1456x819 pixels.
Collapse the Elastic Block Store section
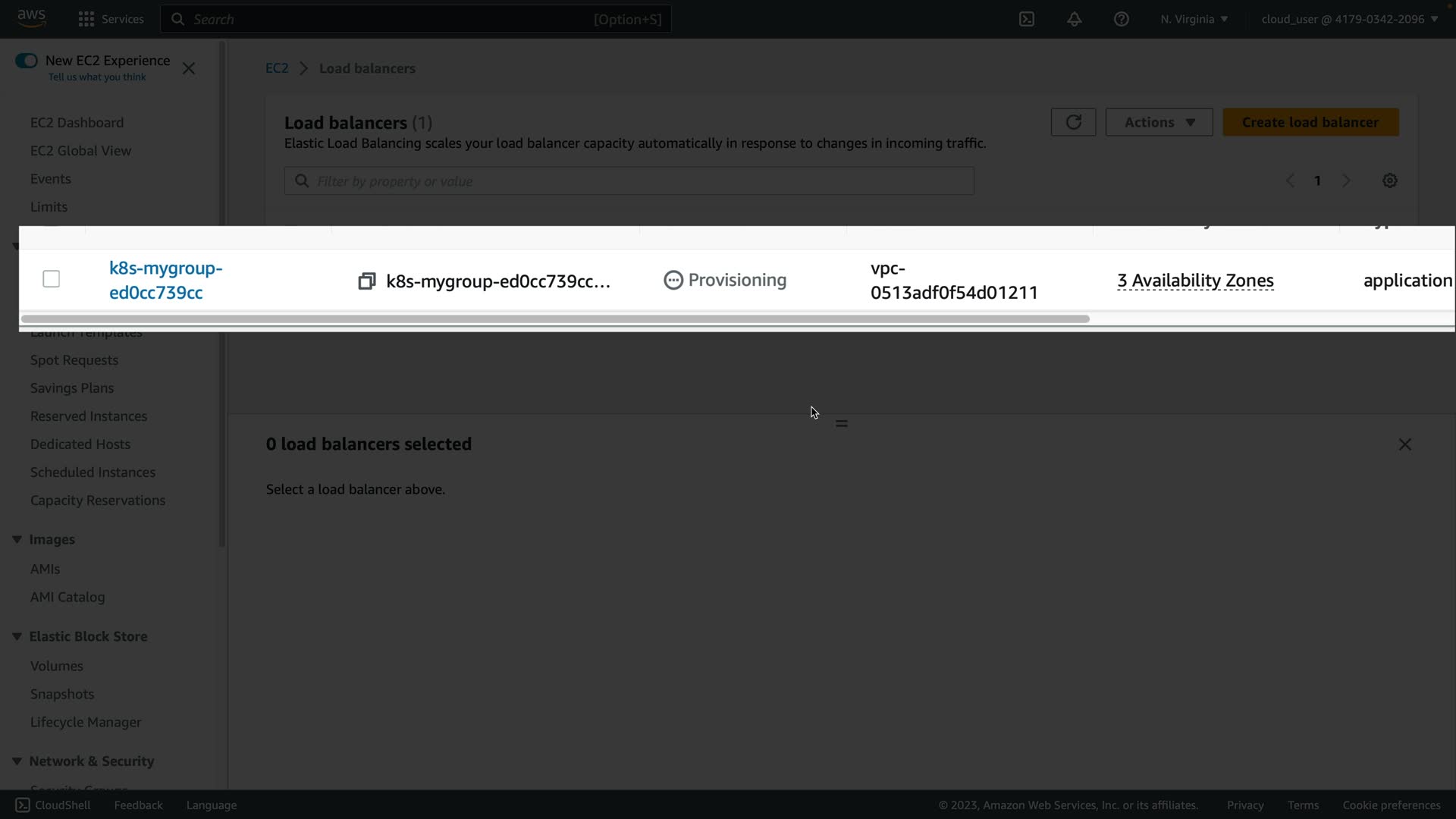pos(17,636)
